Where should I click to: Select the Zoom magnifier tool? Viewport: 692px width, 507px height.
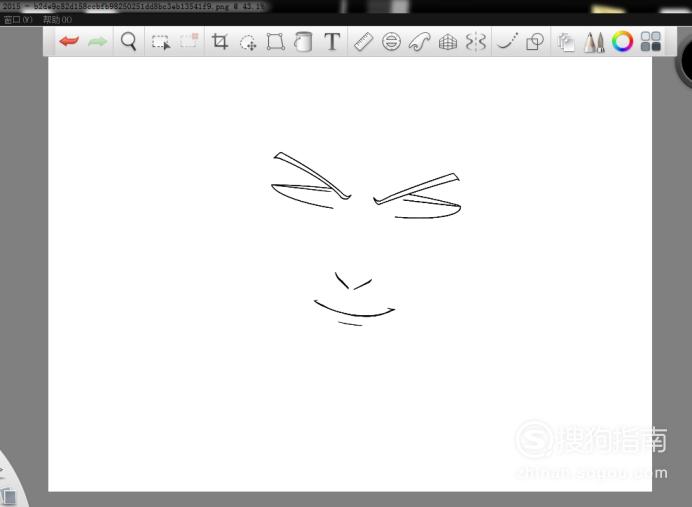(128, 41)
